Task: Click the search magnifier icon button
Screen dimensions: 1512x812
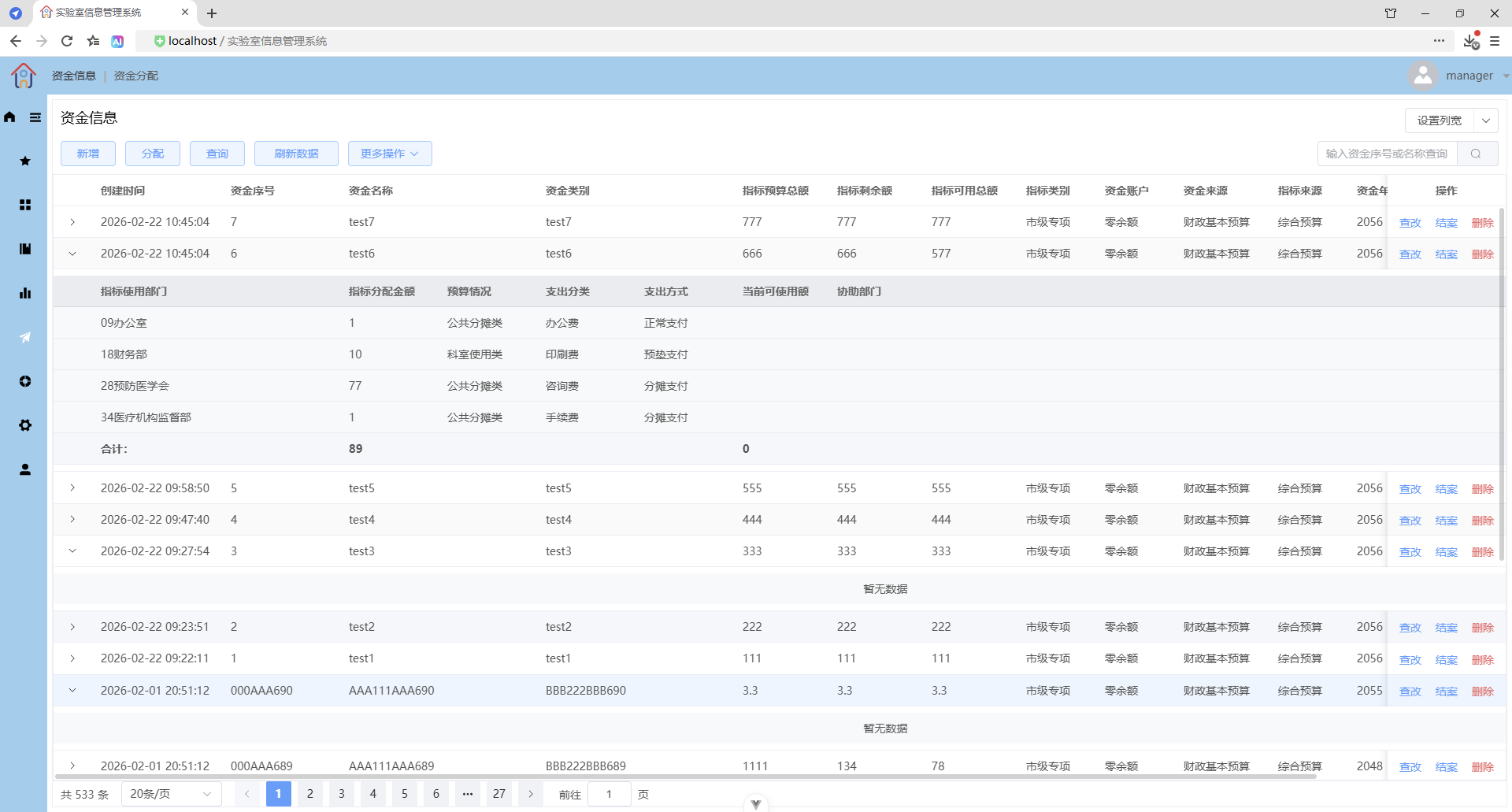Action: click(x=1477, y=154)
